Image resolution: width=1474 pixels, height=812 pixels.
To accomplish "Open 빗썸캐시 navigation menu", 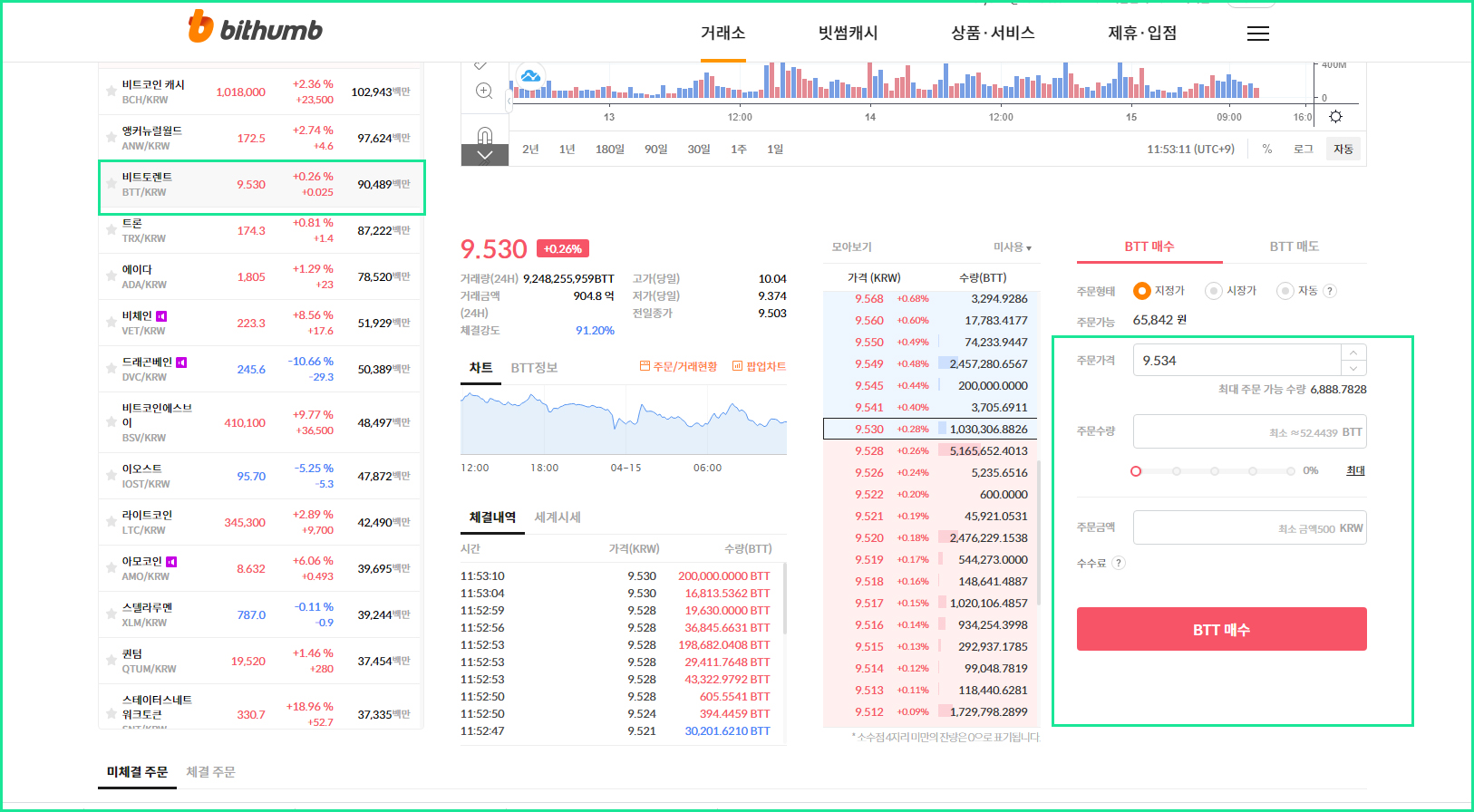I will pos(849,33).
